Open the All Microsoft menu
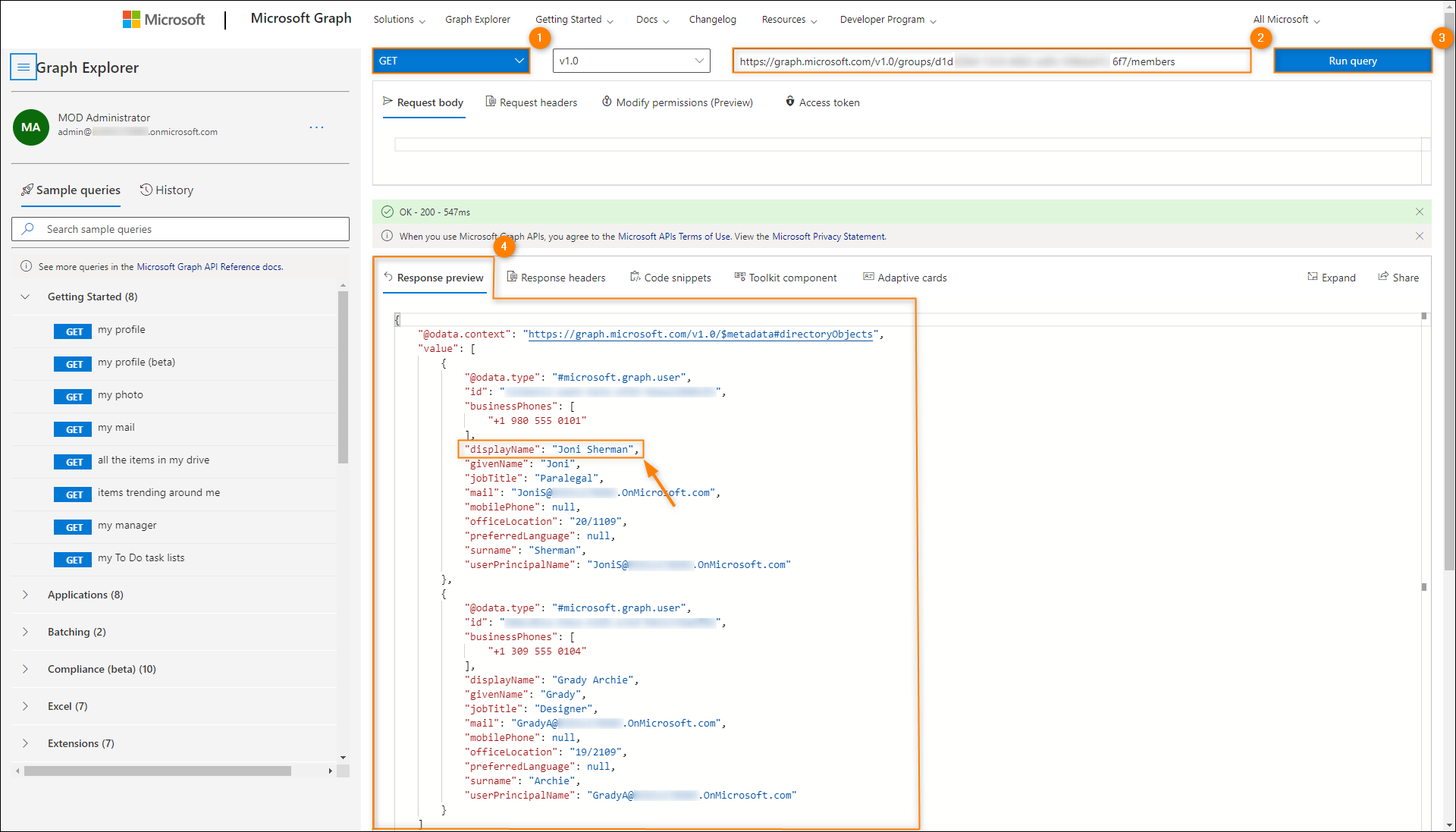This screenshot has height=832, width=1456. click(1287, 20)
